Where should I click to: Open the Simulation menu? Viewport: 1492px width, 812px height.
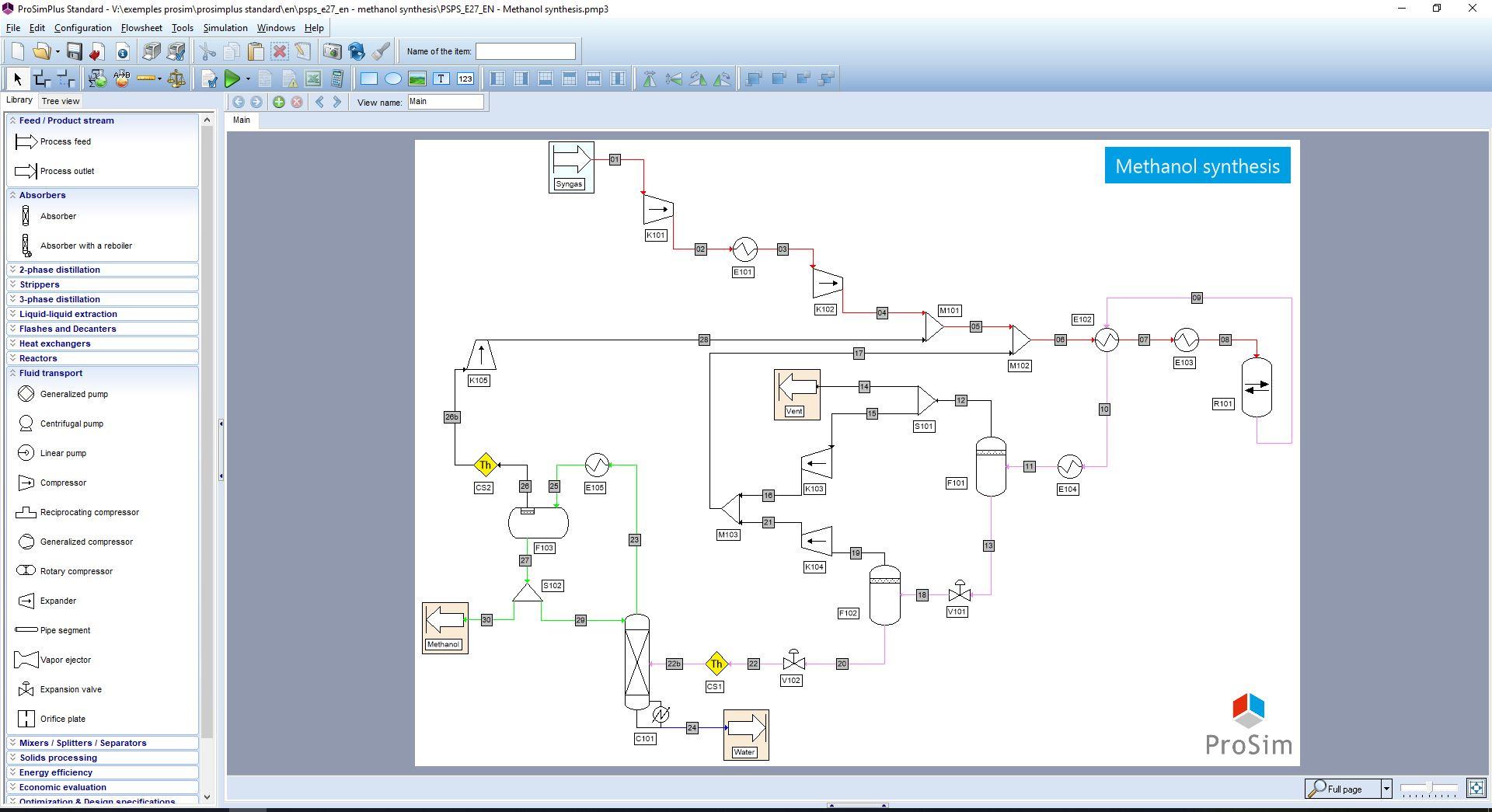(225, 28)
